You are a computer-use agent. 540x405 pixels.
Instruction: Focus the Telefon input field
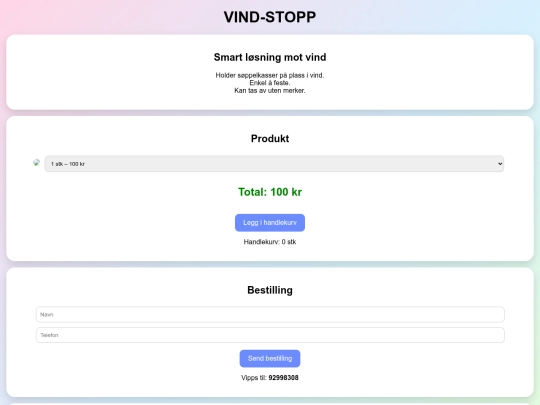click(x=270, y=335)
